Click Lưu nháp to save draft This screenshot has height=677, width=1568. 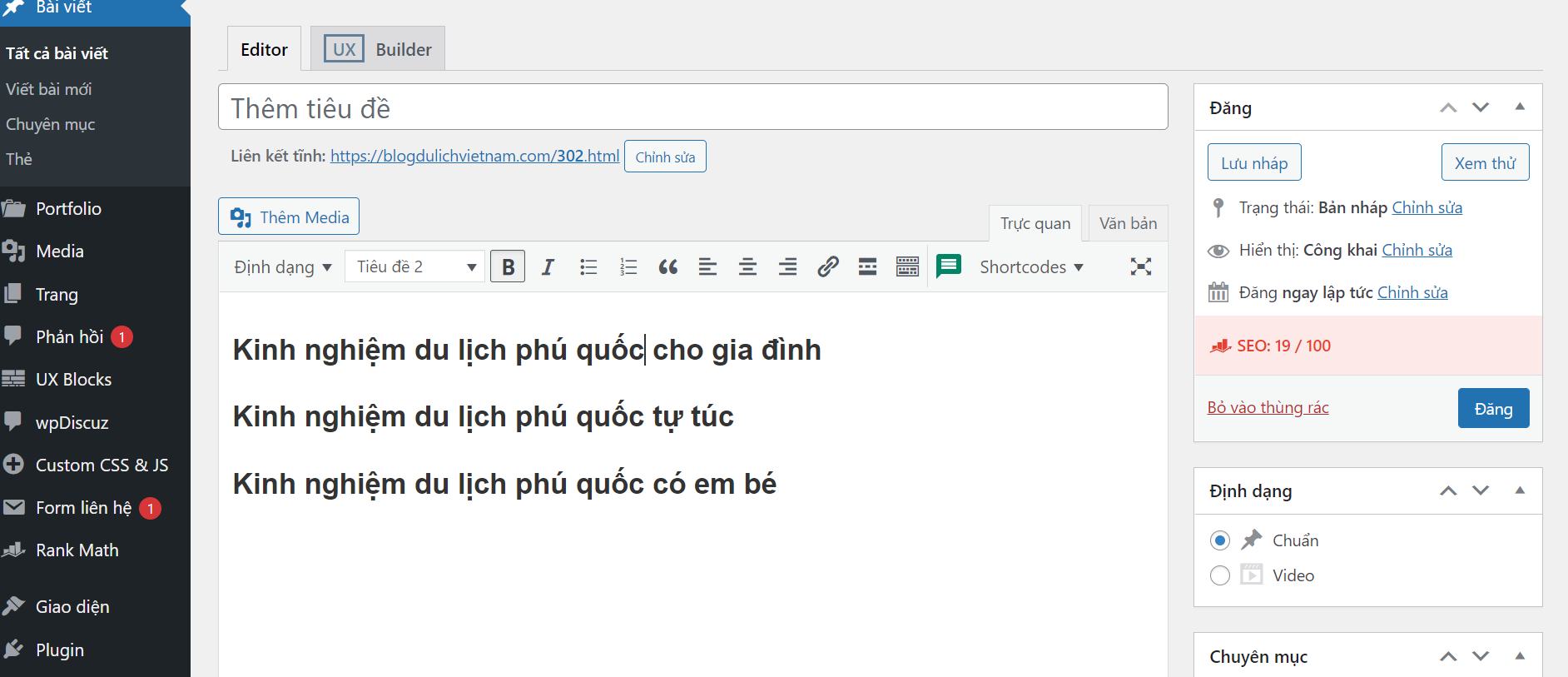1254,162
